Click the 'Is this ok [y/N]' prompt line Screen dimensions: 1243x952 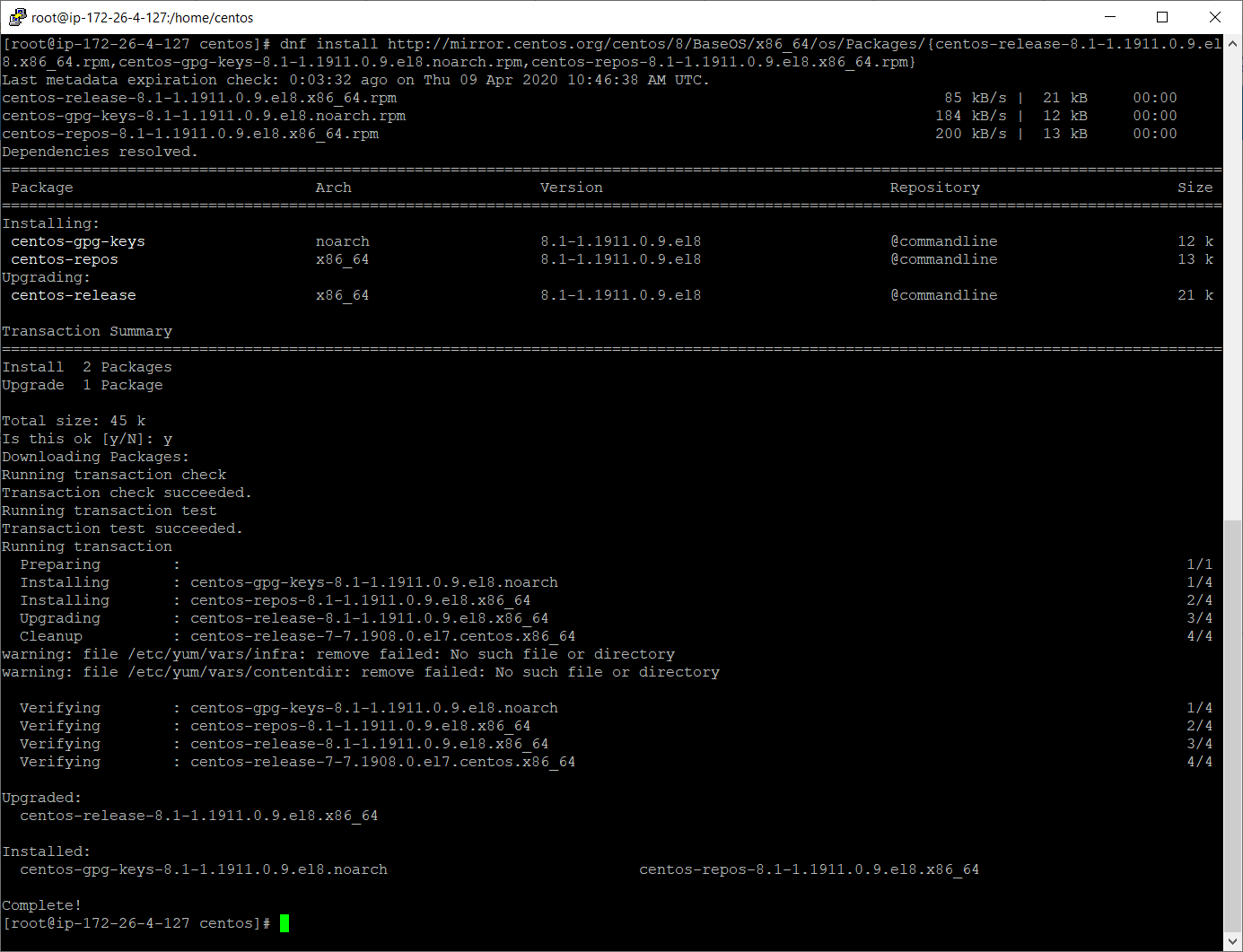87,439
